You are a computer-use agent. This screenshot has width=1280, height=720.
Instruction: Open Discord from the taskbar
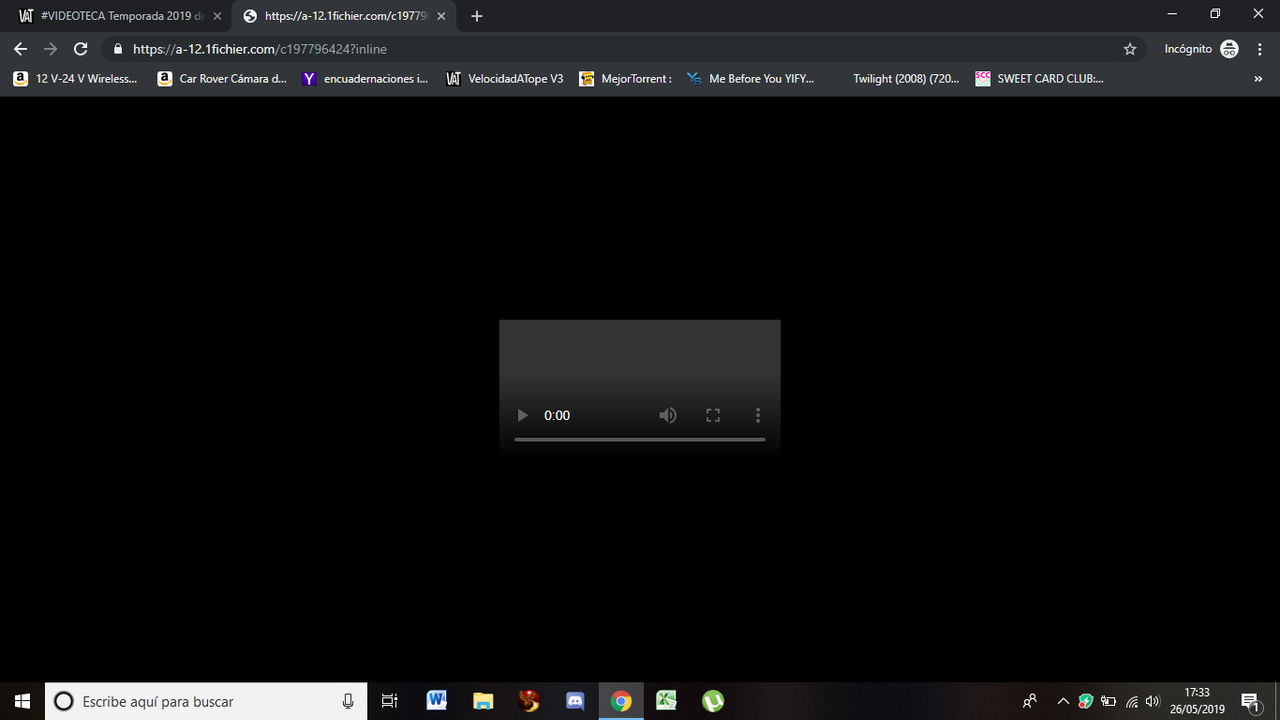click(575, 701)
